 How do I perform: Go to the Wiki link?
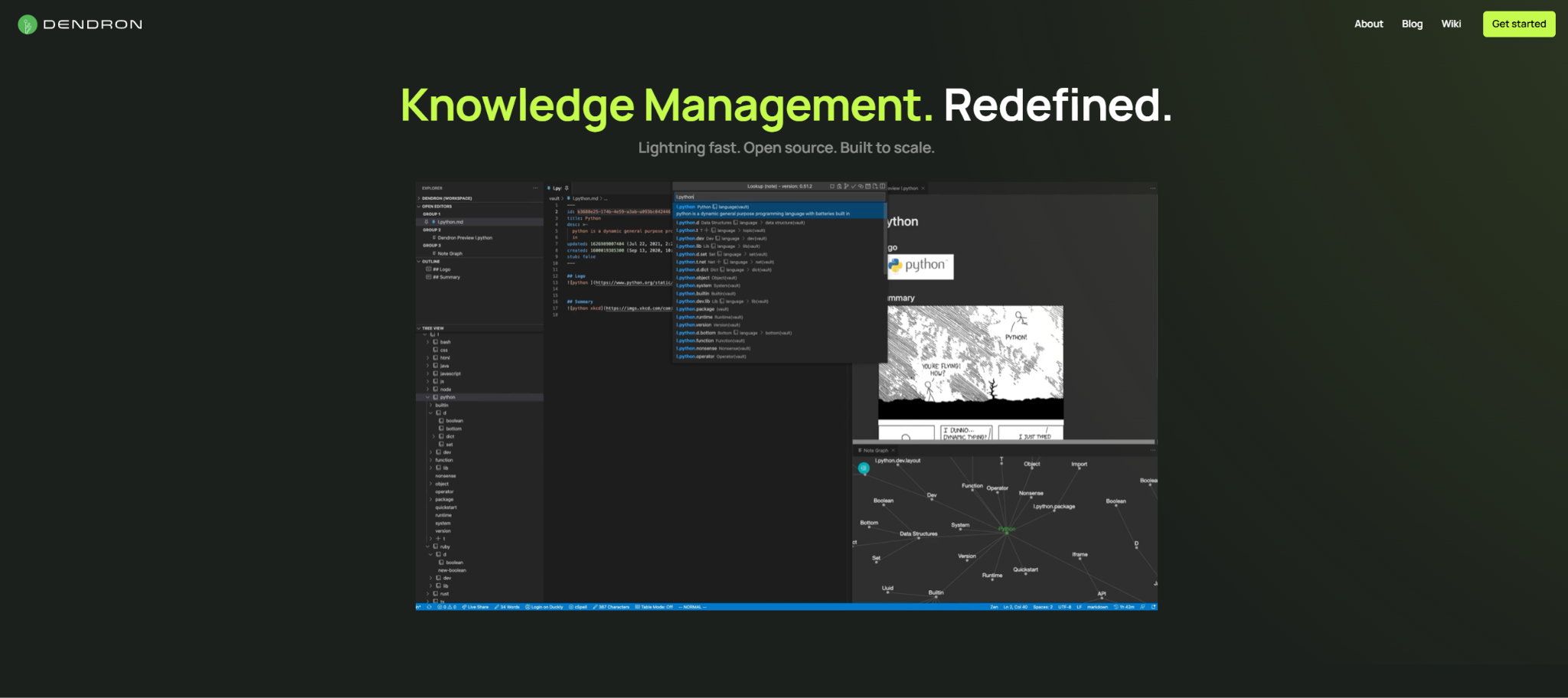click(x=1451, y=24)
